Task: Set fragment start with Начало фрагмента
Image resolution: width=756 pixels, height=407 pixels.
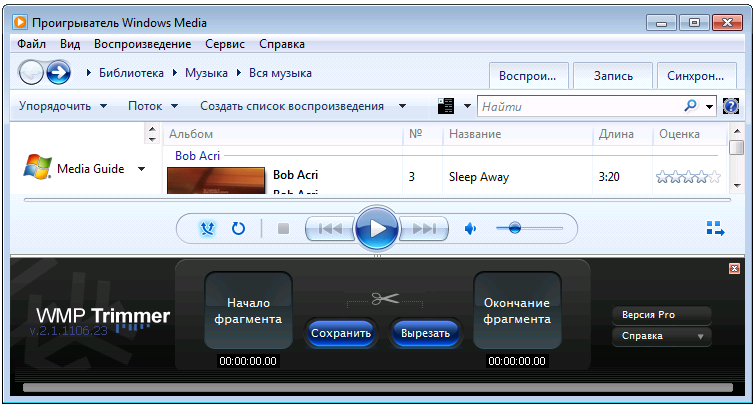Action: pos(248,310)
